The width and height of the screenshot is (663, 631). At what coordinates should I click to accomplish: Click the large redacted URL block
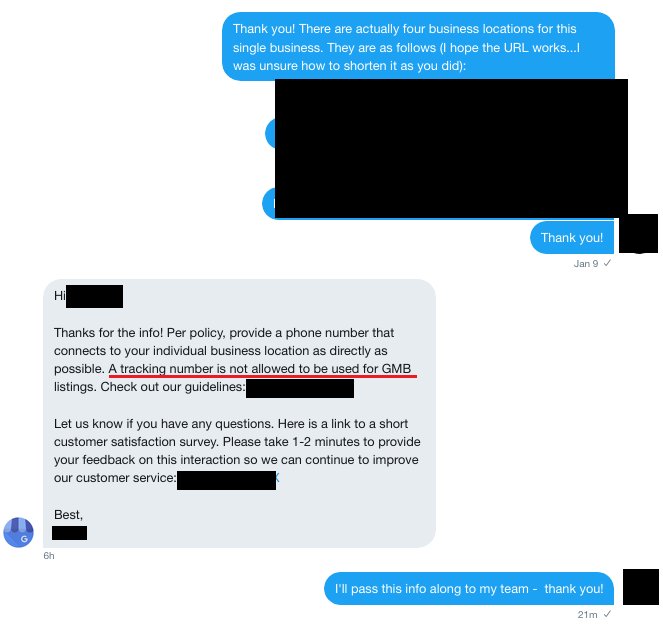point(451,148)
